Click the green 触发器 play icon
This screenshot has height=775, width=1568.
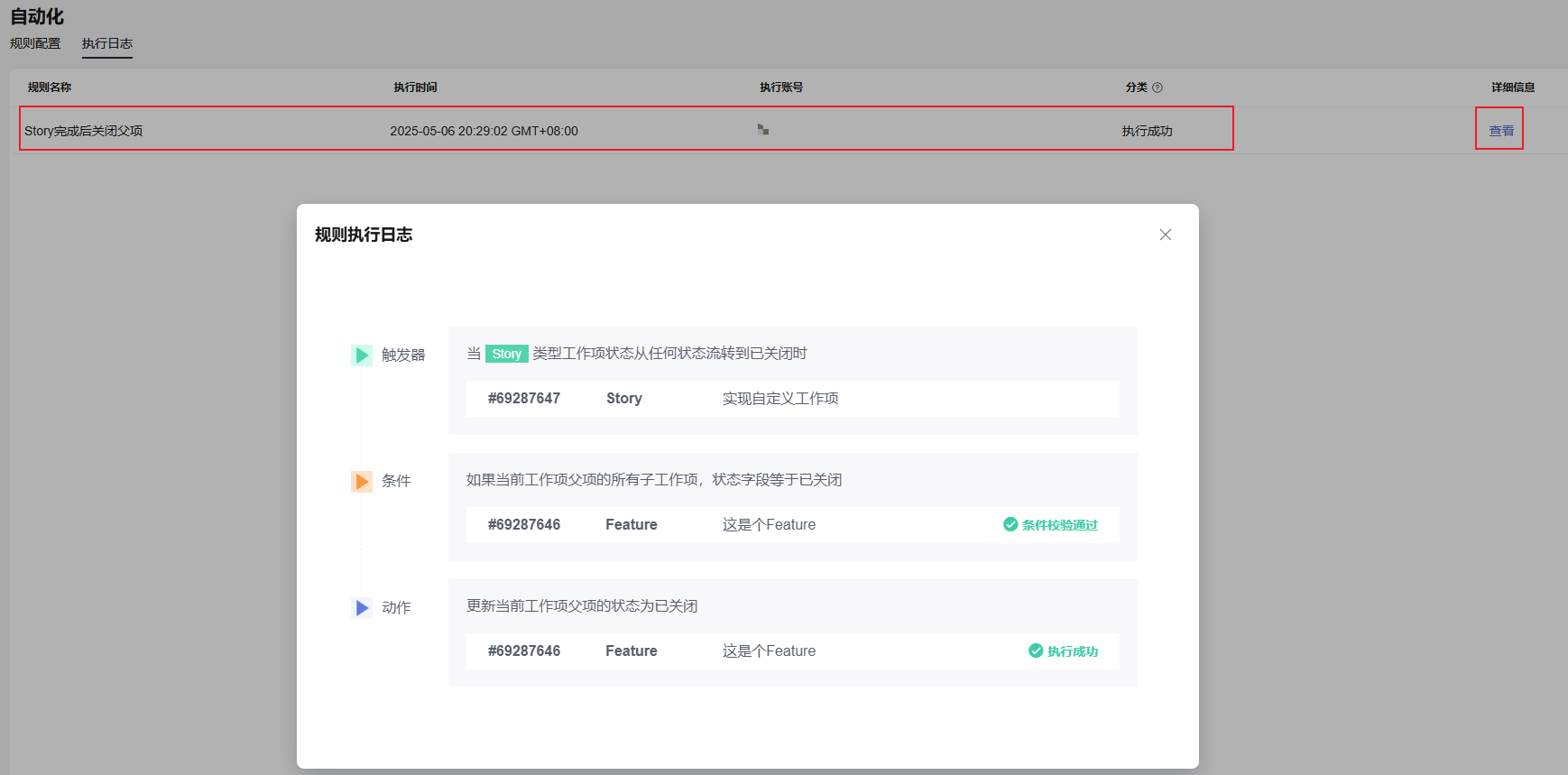[x=362, y=355]
